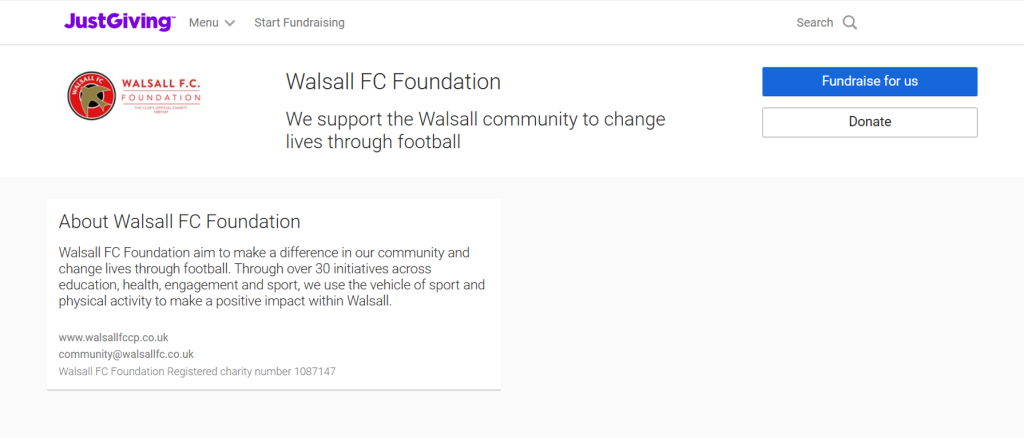Click the community@walsallfc.co.uk email address
Screen dimensions: 1024x438
pos(126,354)
